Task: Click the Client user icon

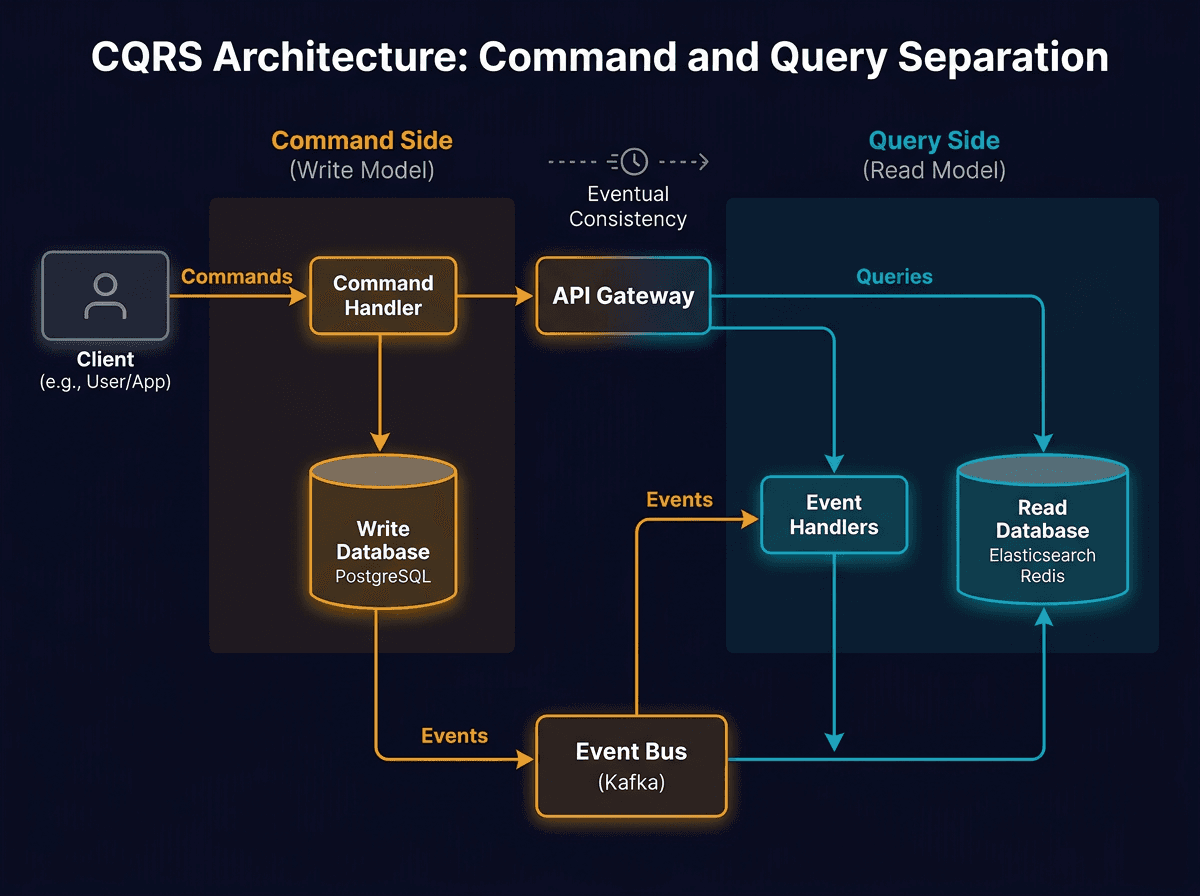Action: (x=104, y=296)
